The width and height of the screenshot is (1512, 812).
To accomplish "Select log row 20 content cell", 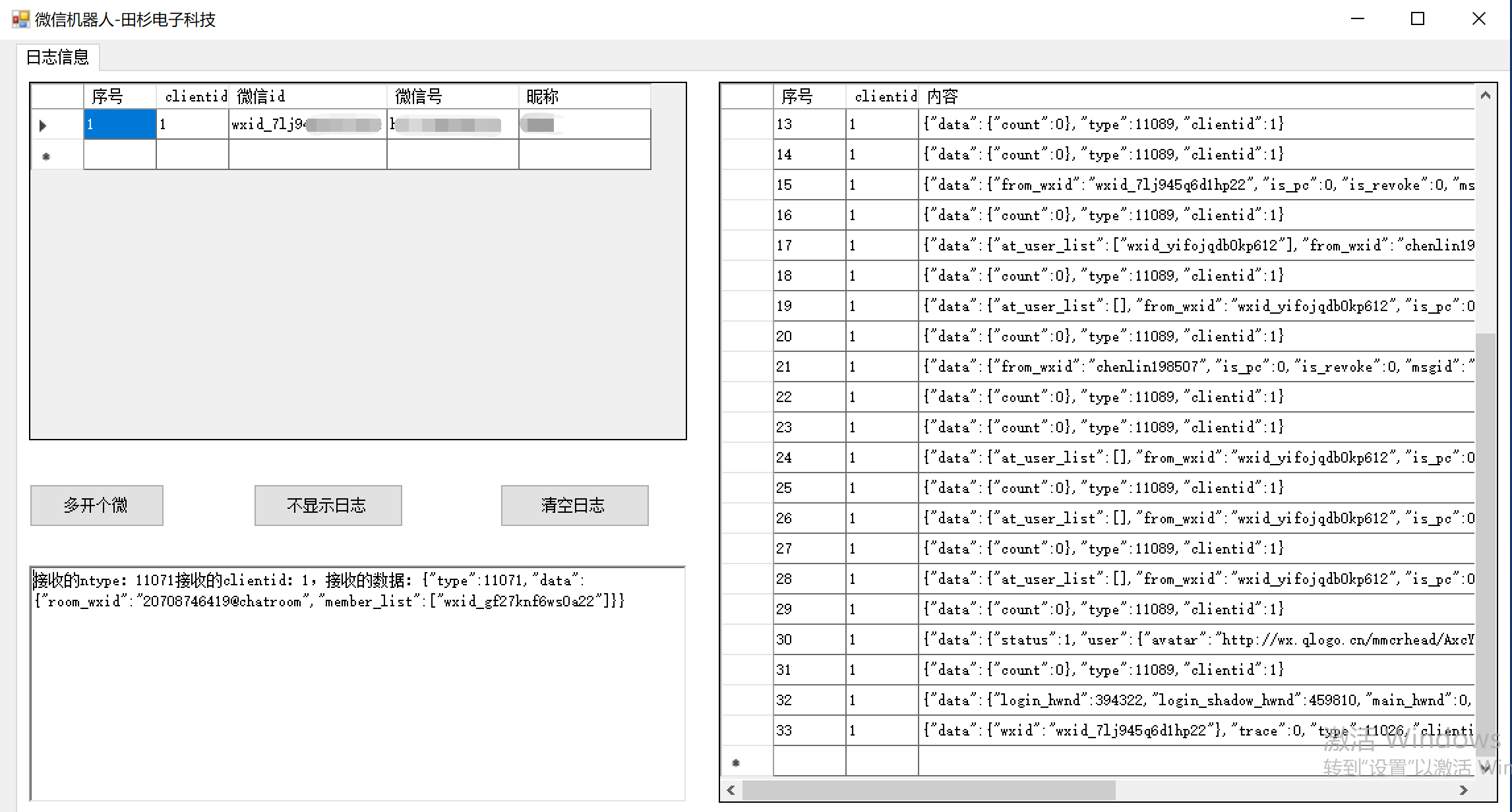I will click(1196, 337).
